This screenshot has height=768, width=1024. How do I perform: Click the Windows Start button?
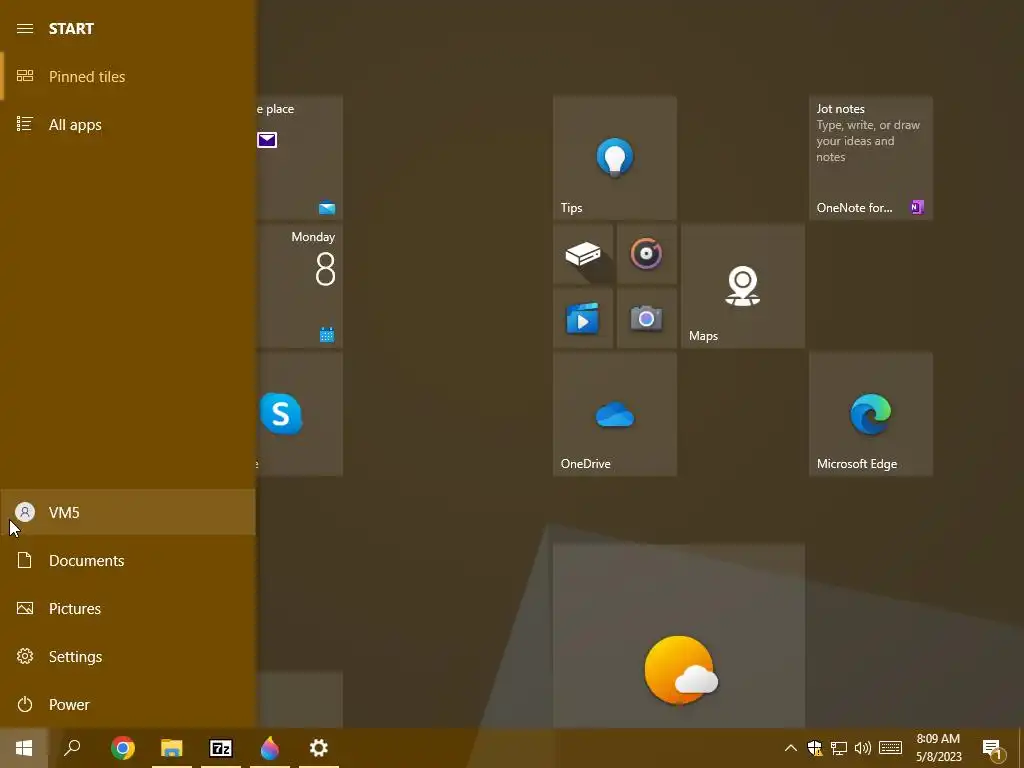click(24, 748)
